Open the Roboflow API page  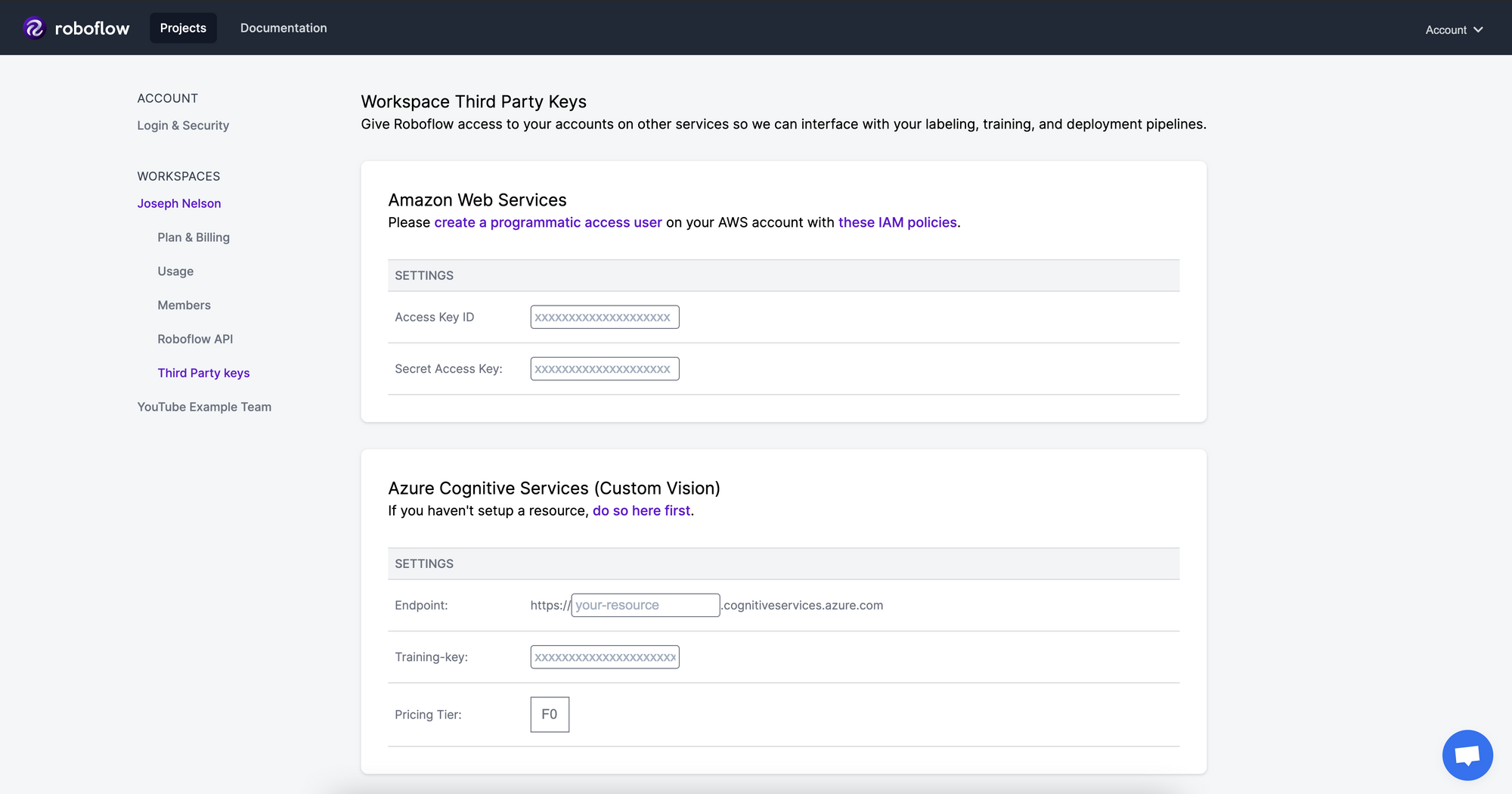pos(195,339)
